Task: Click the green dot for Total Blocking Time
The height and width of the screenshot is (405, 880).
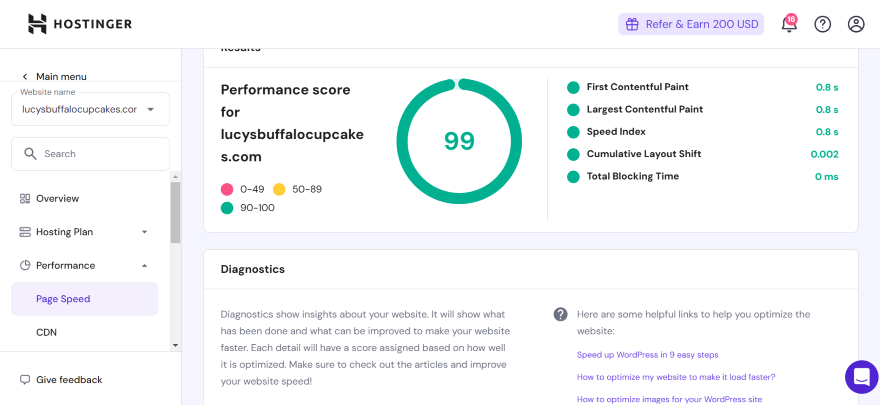Action: (573, 177)
